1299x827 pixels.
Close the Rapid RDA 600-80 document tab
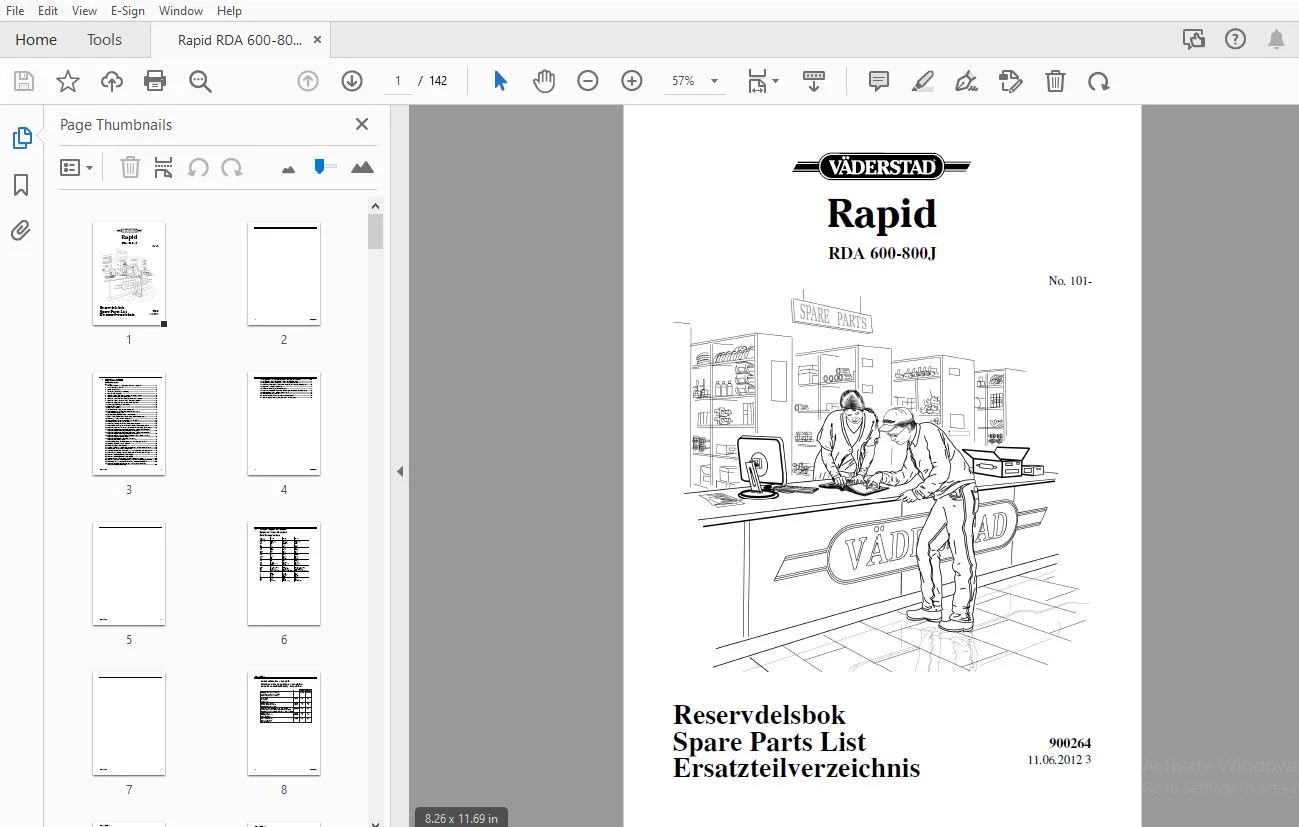pyautogui.click(x=317, y=40)
